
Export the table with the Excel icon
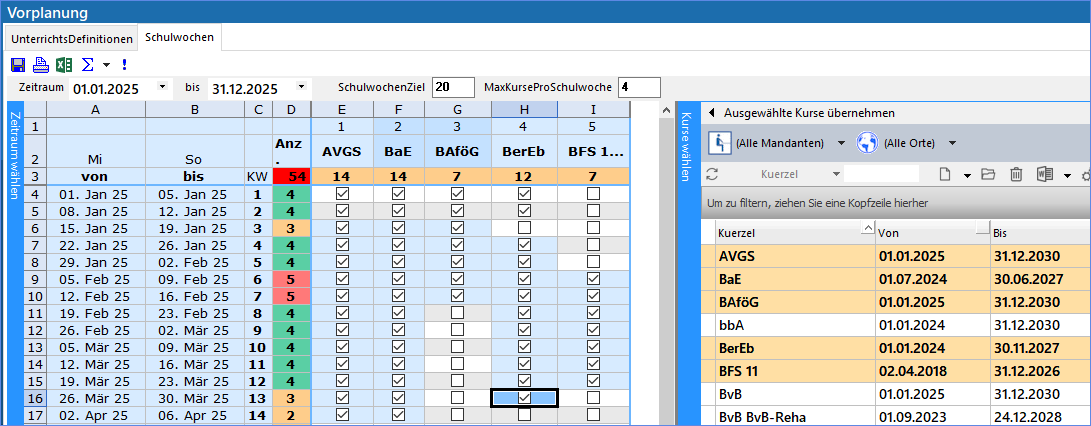pyautogui.click(x=63, y=65)
